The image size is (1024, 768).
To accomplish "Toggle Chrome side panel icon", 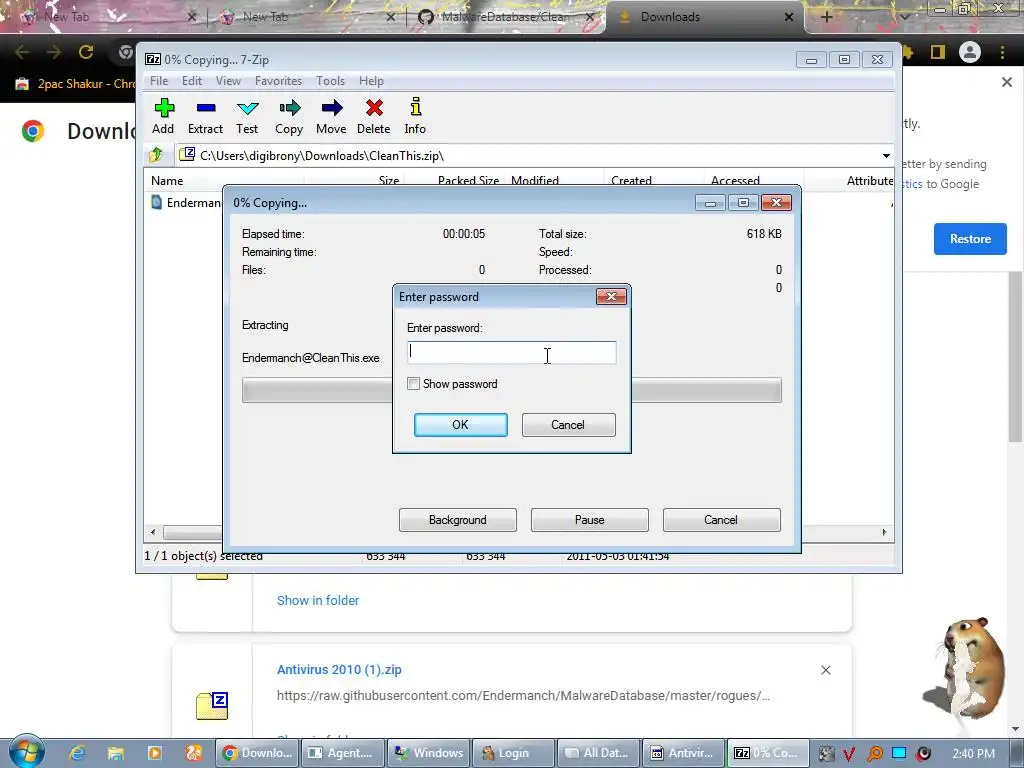I will tap(938, 52).
